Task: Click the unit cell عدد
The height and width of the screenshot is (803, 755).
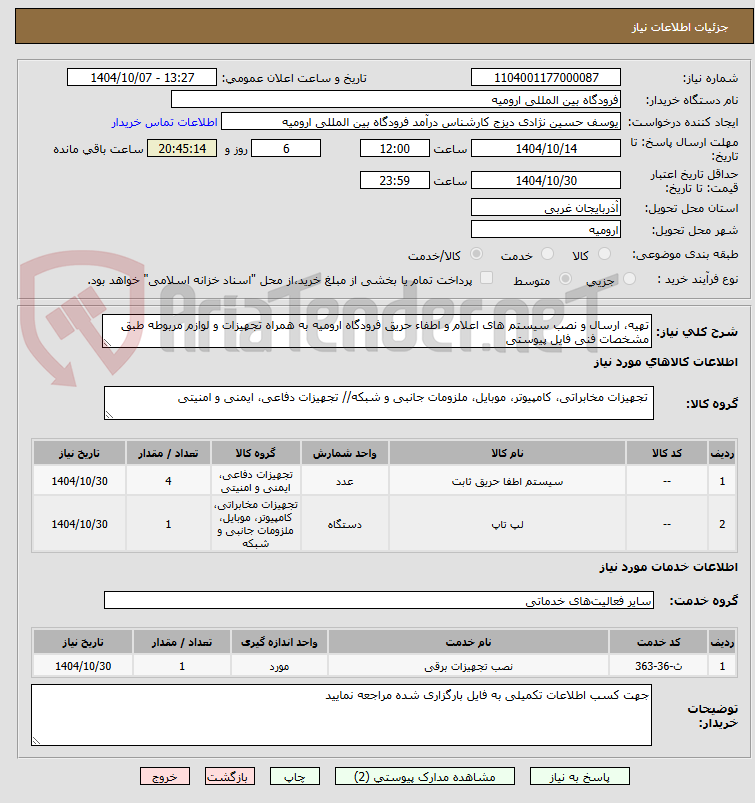Action: point(345,481)
